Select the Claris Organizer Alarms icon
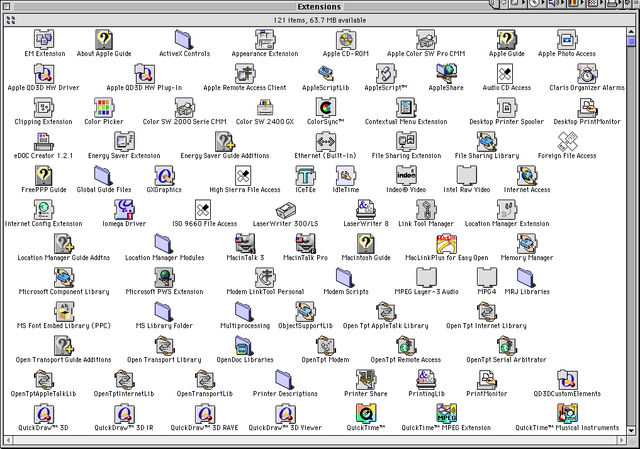Screen dimensions: 640x449 587,73
